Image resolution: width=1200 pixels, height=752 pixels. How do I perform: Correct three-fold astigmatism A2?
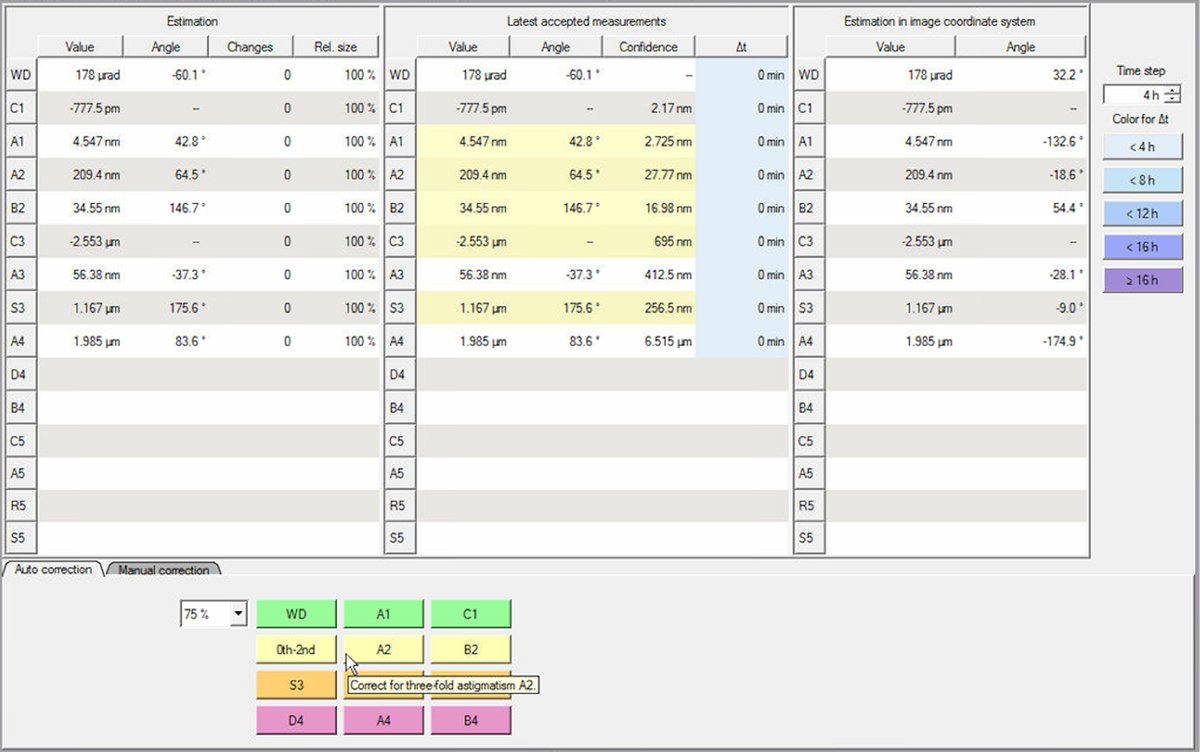[x=383, y=649]
